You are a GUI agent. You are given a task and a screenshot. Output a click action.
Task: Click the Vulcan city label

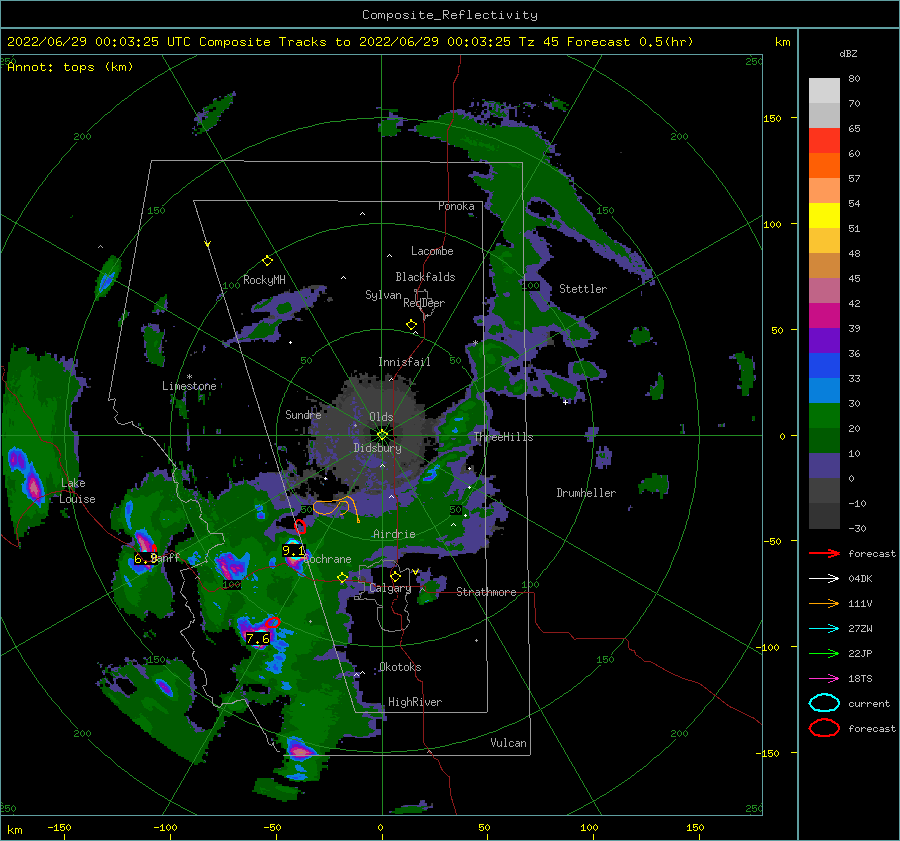pyautogui.click(x=509, y=743)
